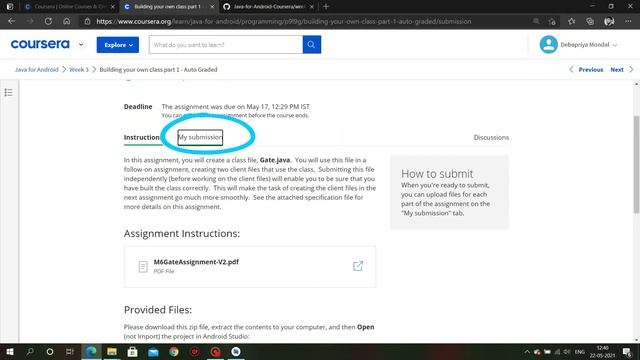Viewport: 640px width, 360px height.
Task: Close the Coursera Online Courses tab
Action: pyautogui.click(x=113, y=7)
